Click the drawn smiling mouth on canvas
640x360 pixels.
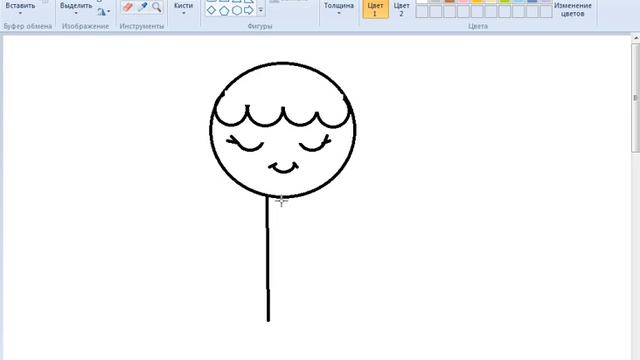[284, 168]
